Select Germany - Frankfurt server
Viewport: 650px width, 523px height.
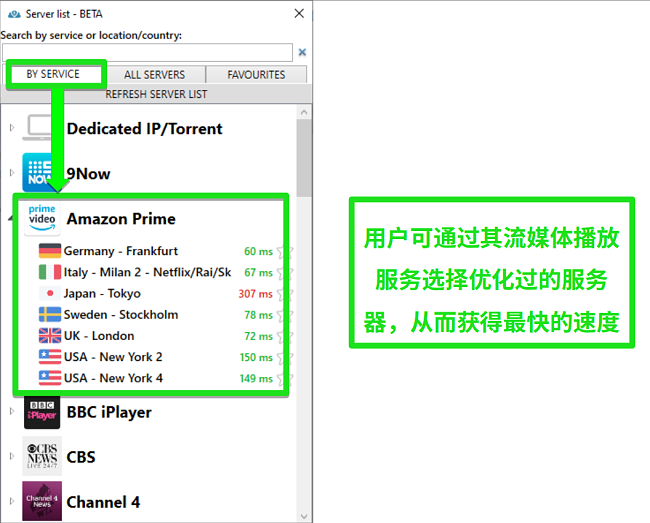tap(121, 251)
